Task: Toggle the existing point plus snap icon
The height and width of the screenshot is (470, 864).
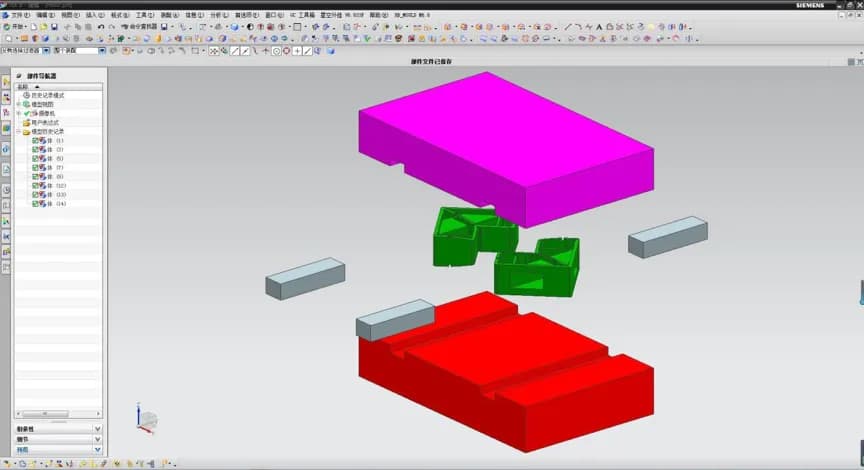Action: (297, 51)
